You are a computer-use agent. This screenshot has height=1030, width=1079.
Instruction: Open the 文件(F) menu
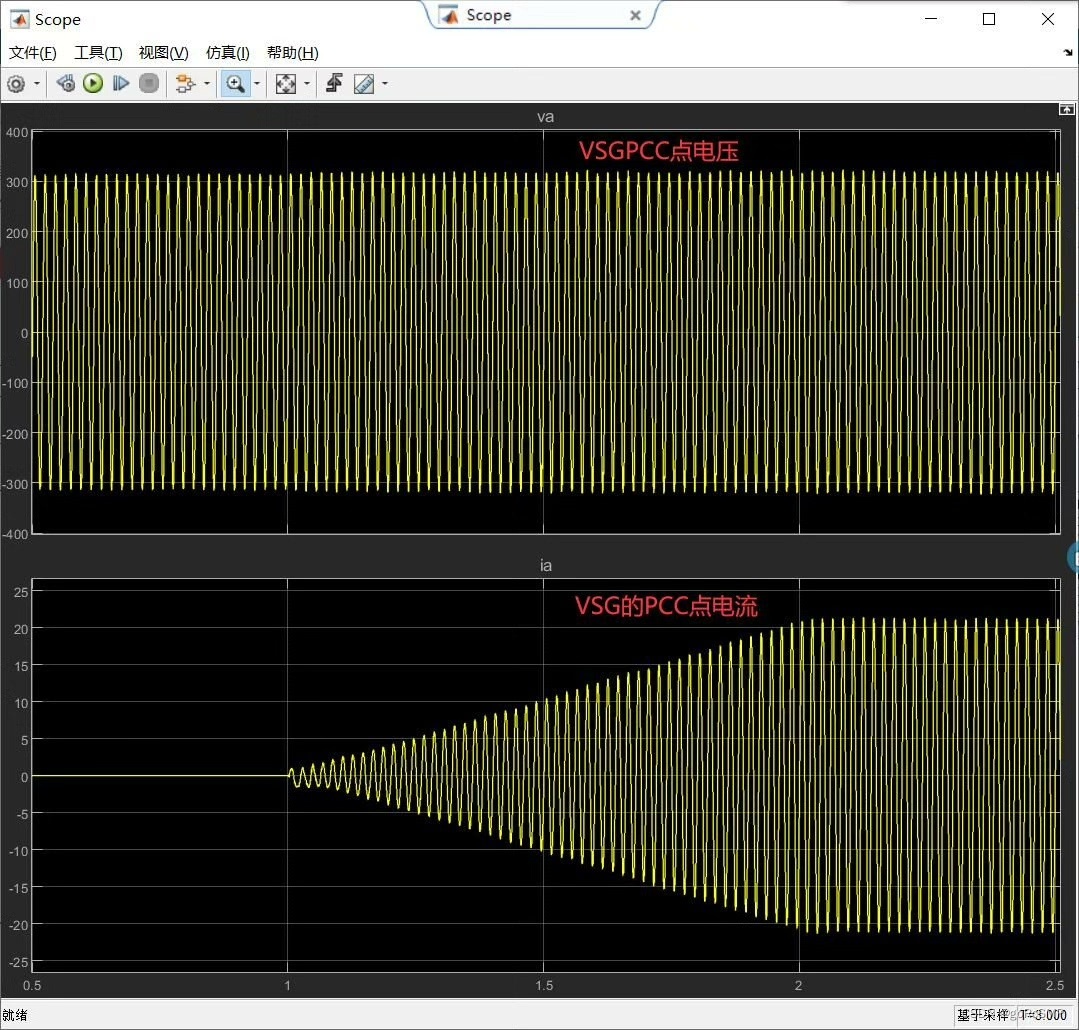click(x=32, y=53)
